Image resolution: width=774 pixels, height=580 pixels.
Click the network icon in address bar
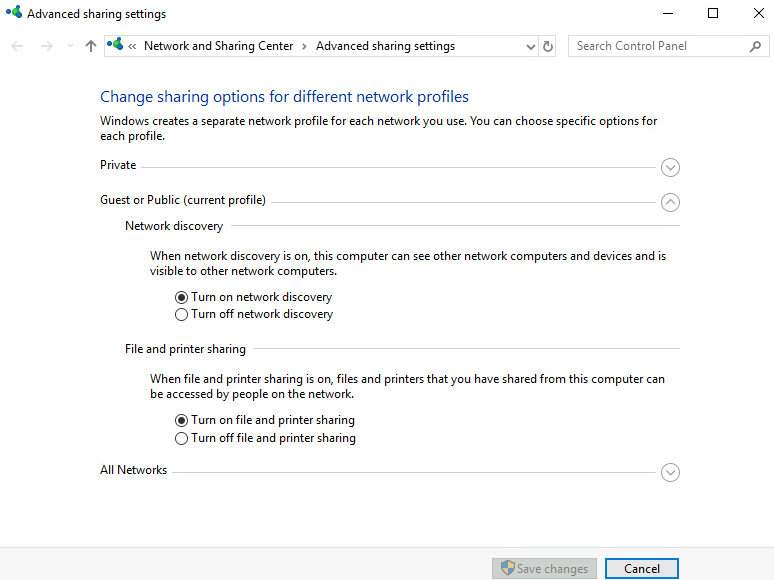pyautogui.click(x=116, y=45)
